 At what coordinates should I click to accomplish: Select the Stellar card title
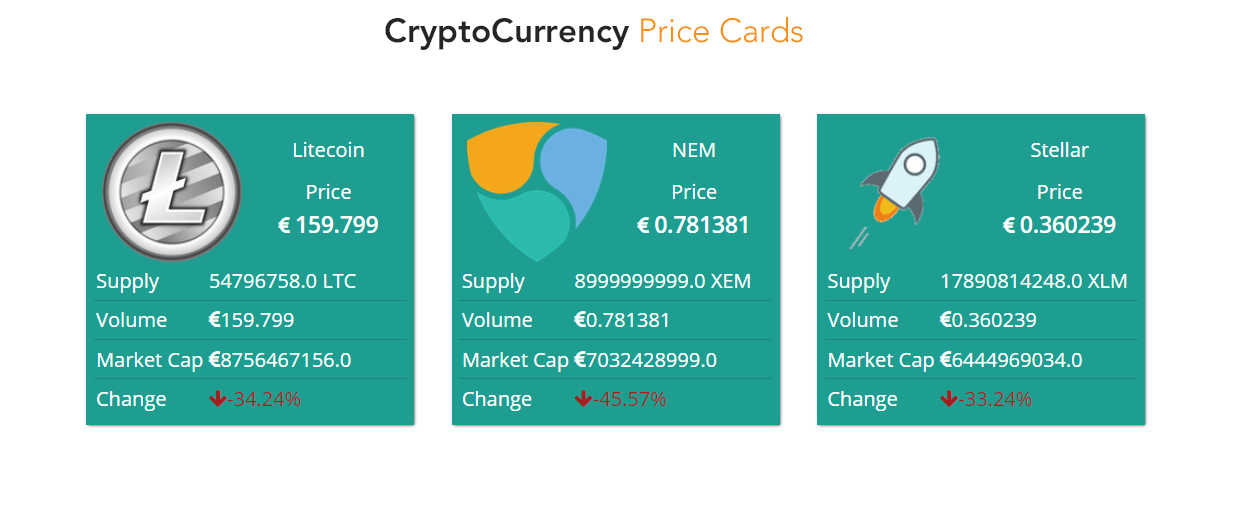pos(1059,150)
